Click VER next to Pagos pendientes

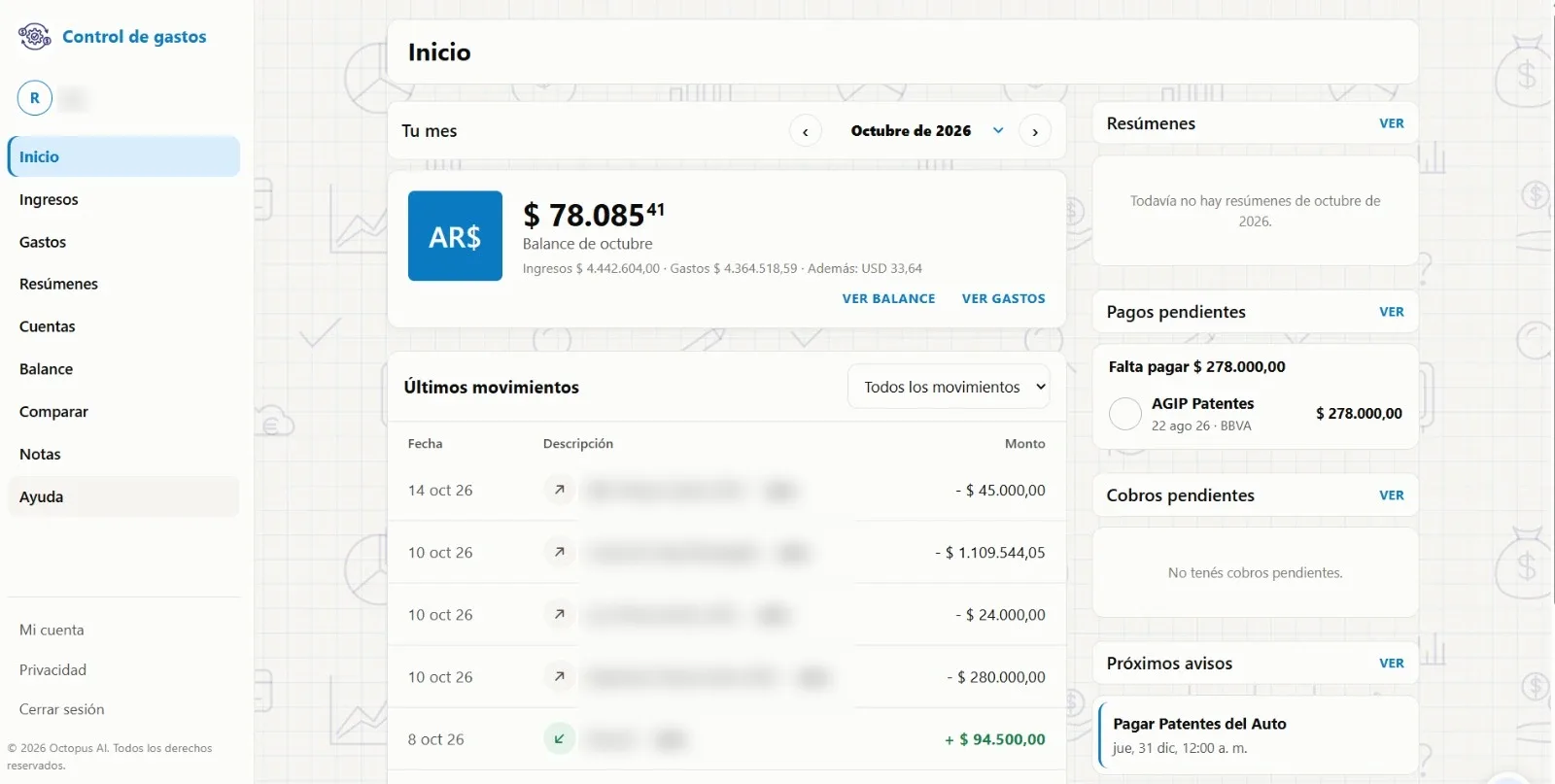(x=1392, y=312)
